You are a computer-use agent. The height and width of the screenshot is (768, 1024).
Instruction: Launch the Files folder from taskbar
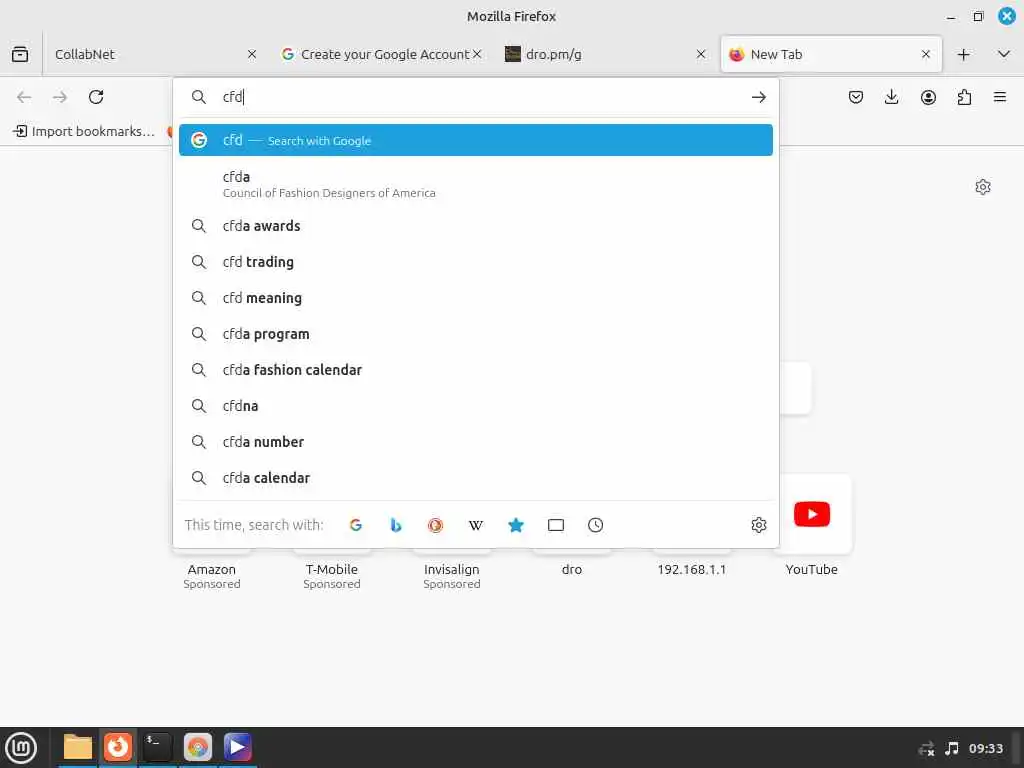pyautogui.click(x=78, y=748)
